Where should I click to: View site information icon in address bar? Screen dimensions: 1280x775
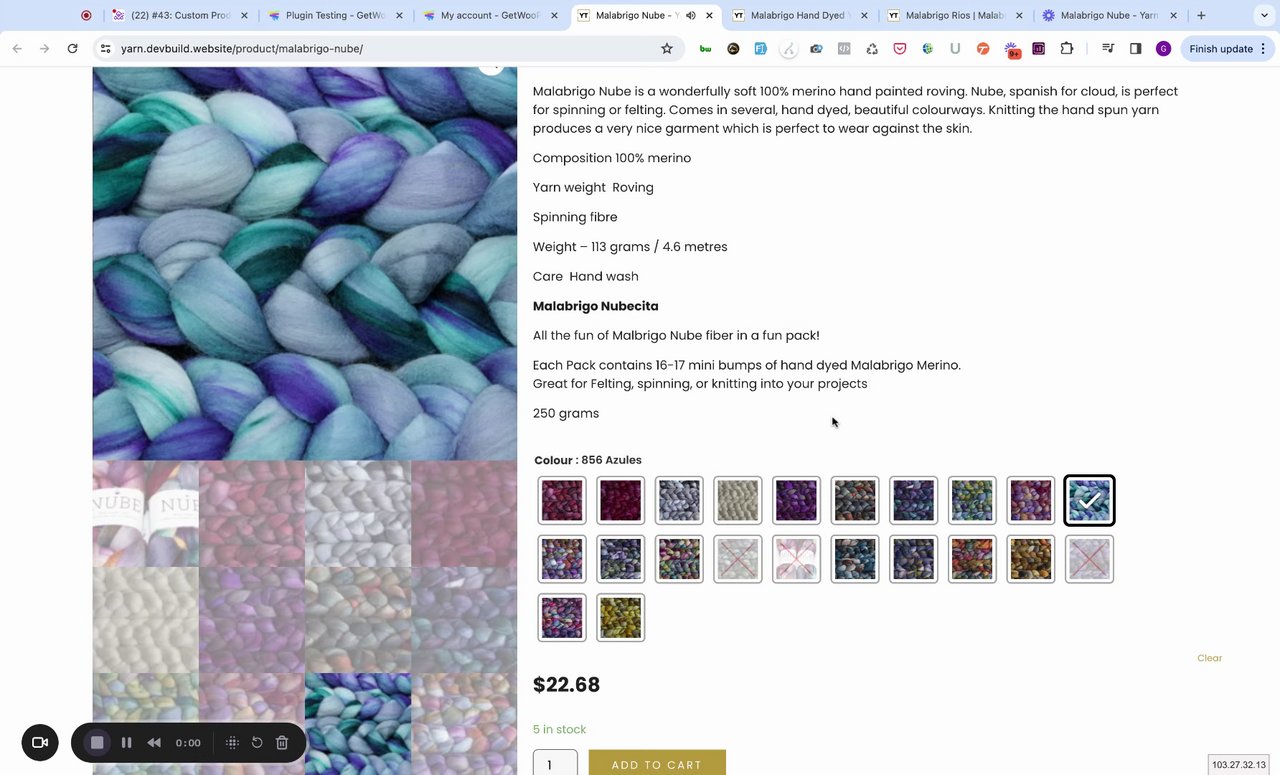106,48
